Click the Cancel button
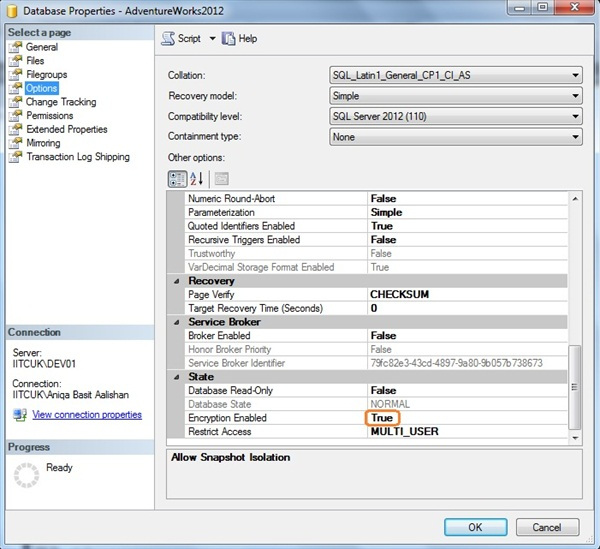Viewport: 600px width, 549px height. tap(547, 527)
